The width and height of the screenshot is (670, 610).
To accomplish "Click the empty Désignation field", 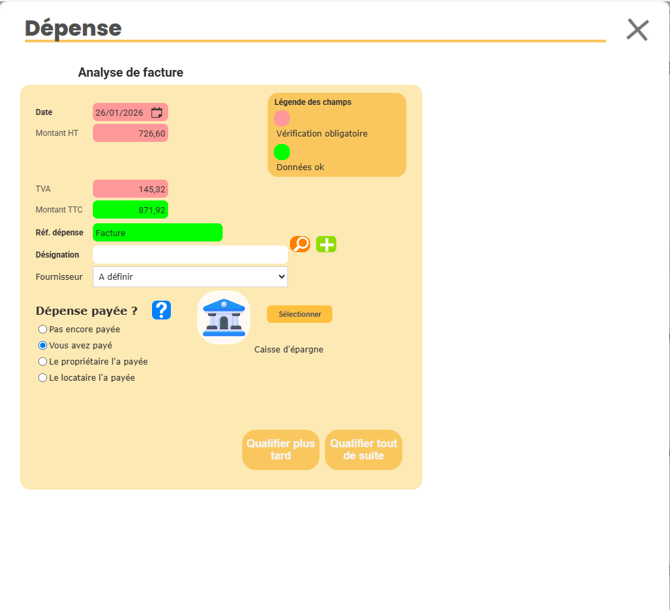I will point(190,255).
